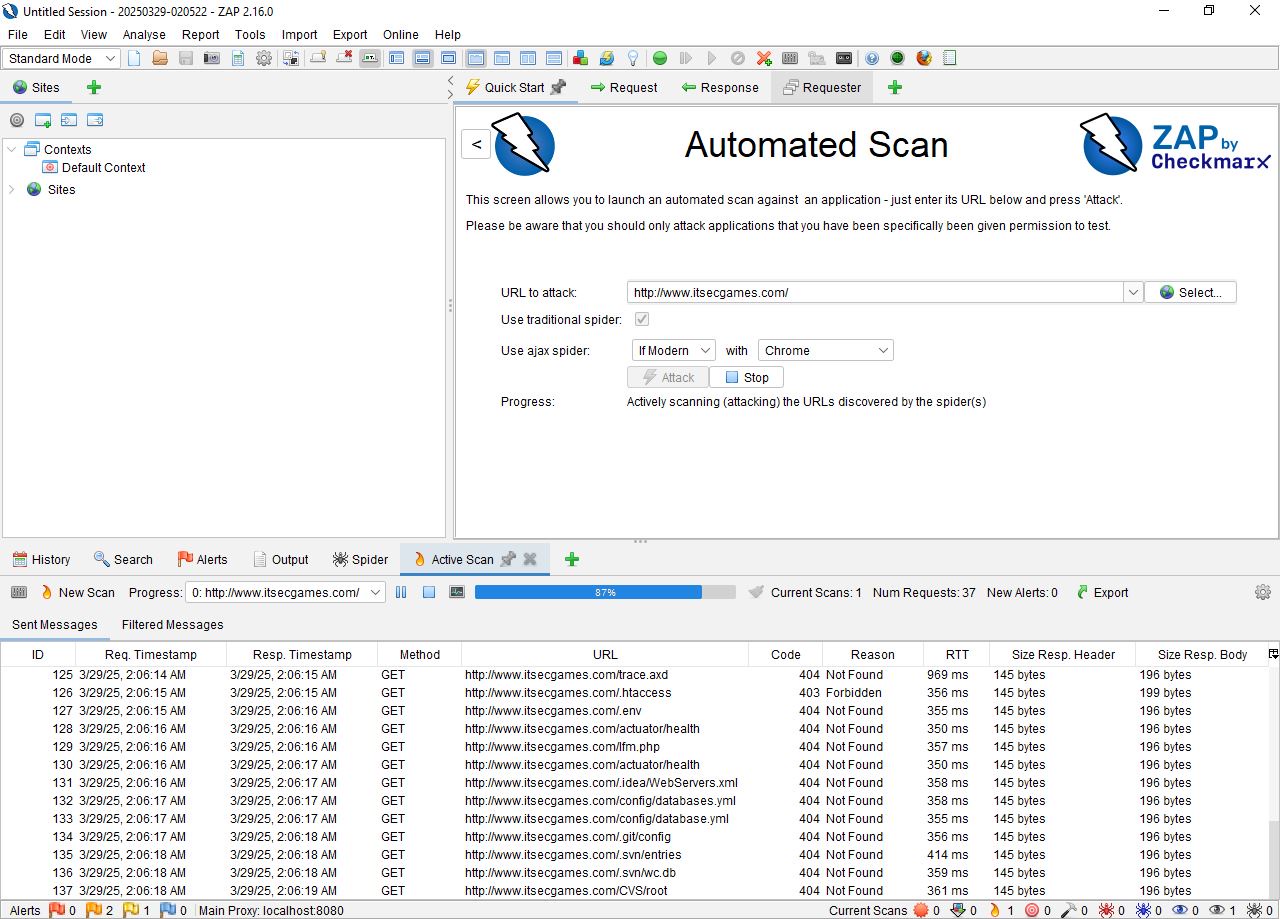Open the Analyse menu
Viewport: 1280px width, 919px height.
144,34
